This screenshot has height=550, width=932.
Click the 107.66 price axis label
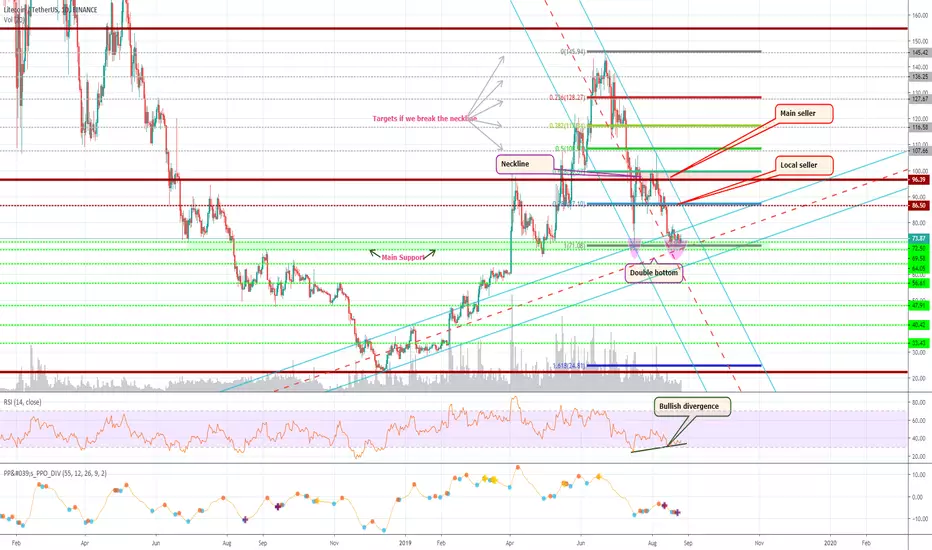coord(920,151)
